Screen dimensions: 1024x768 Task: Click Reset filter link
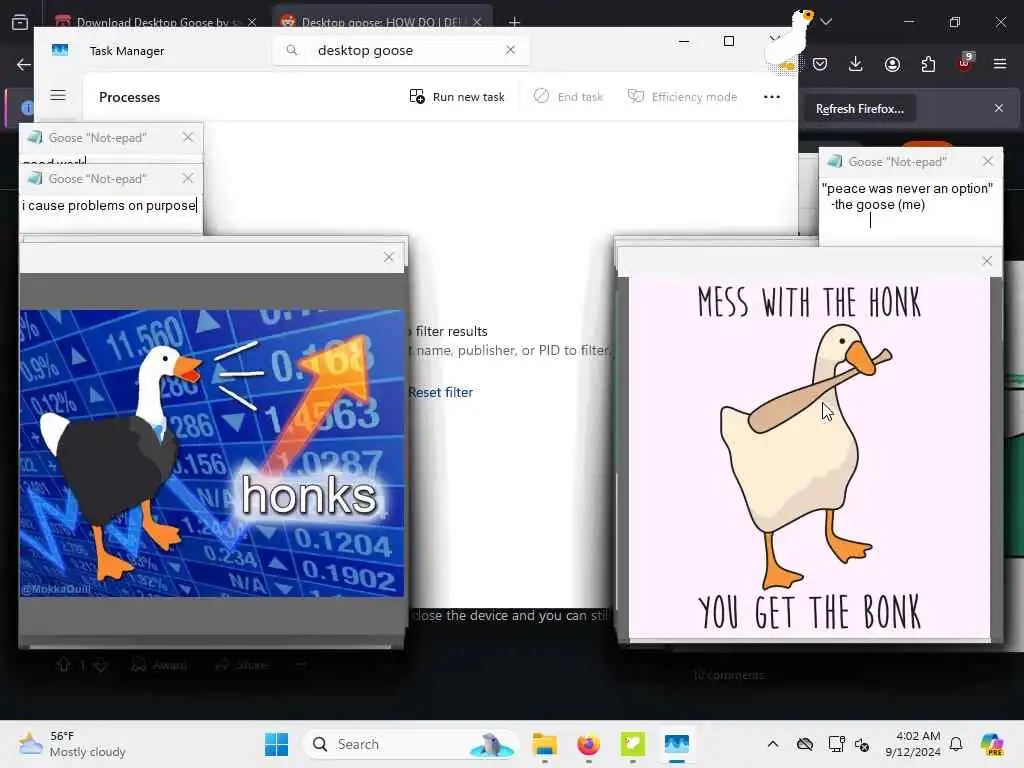441,392
